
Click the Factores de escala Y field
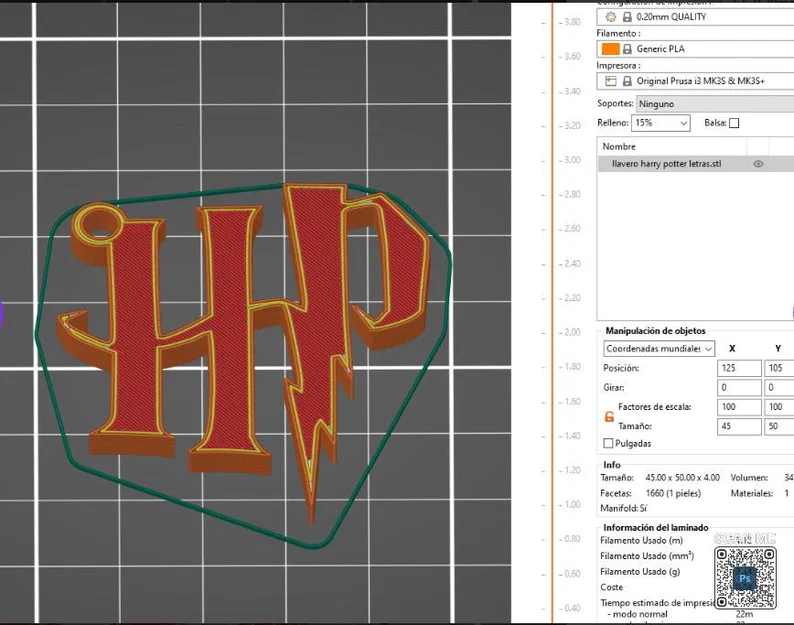click(x=779, y=407)
